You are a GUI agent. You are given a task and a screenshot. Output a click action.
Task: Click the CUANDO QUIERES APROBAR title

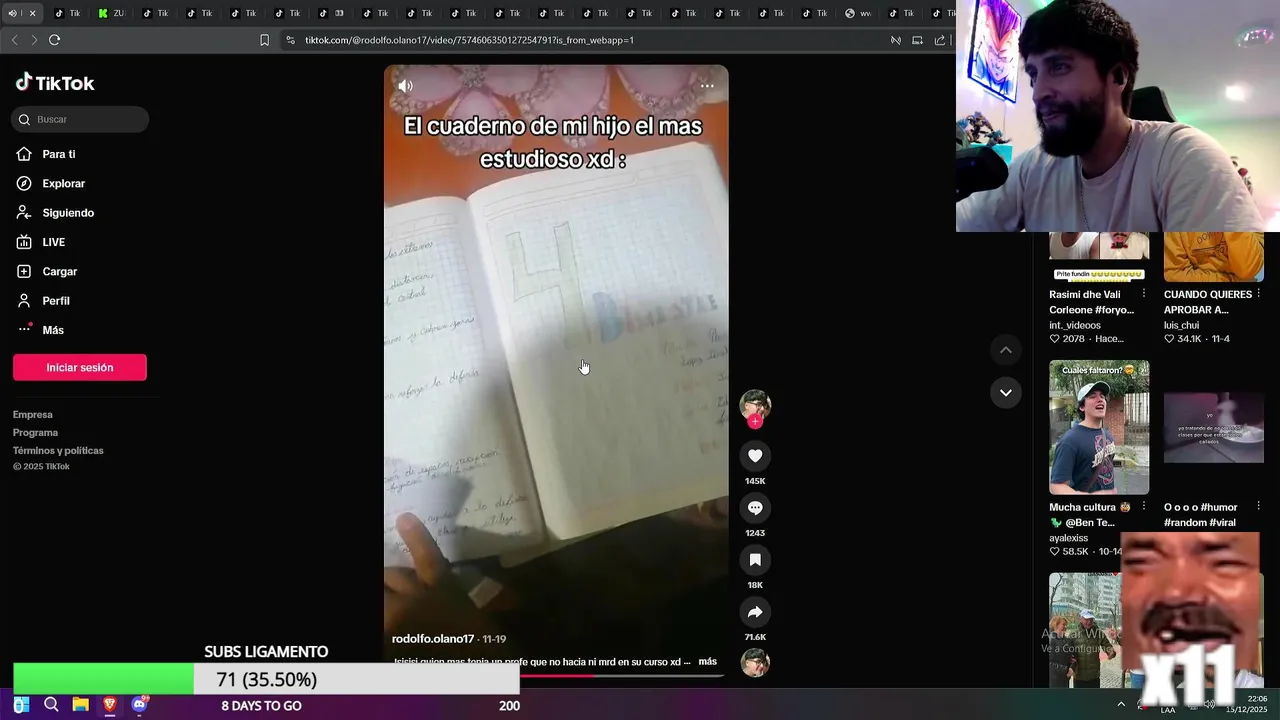click(1207, 302)
